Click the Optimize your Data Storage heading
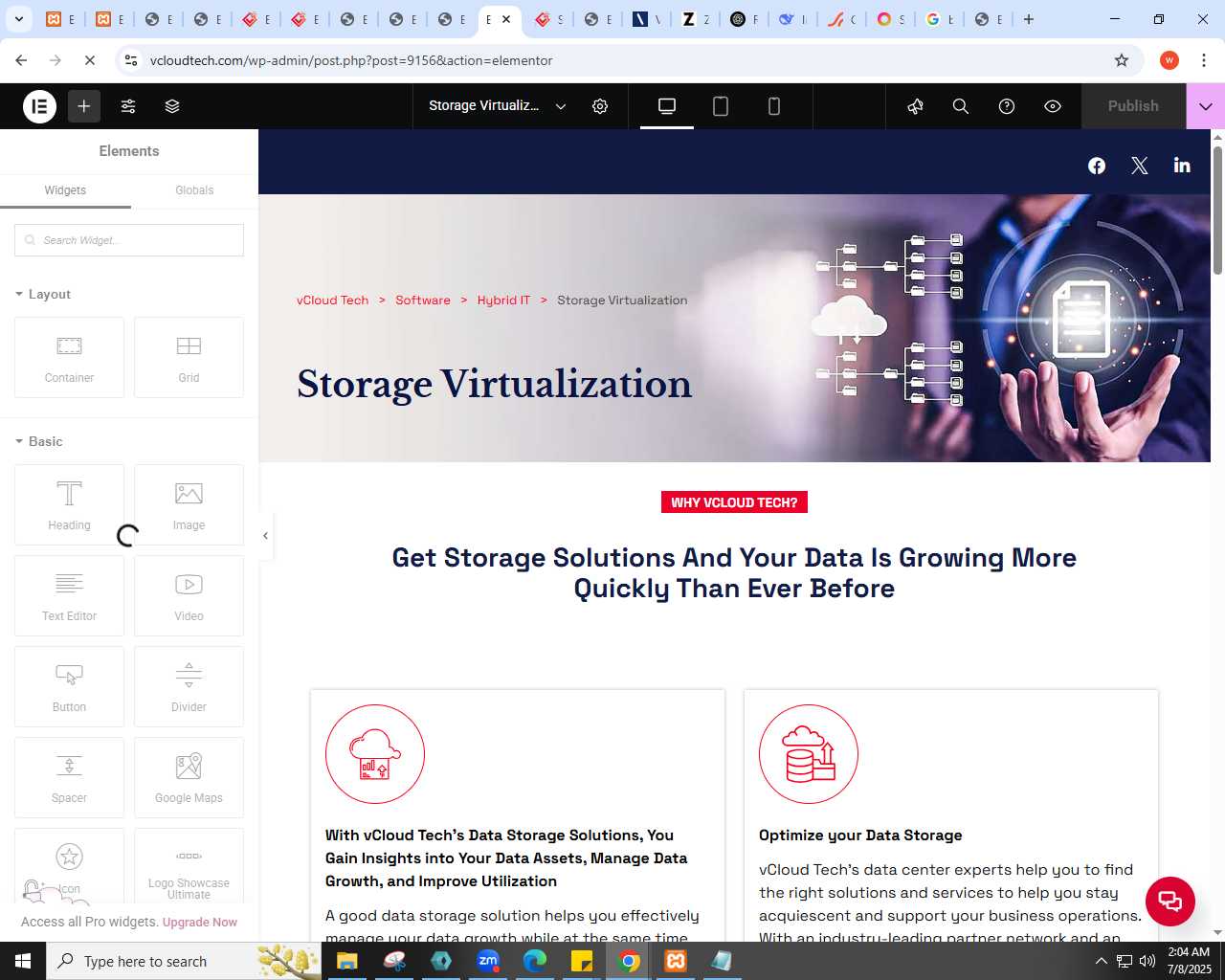 [x=860, y=835]
